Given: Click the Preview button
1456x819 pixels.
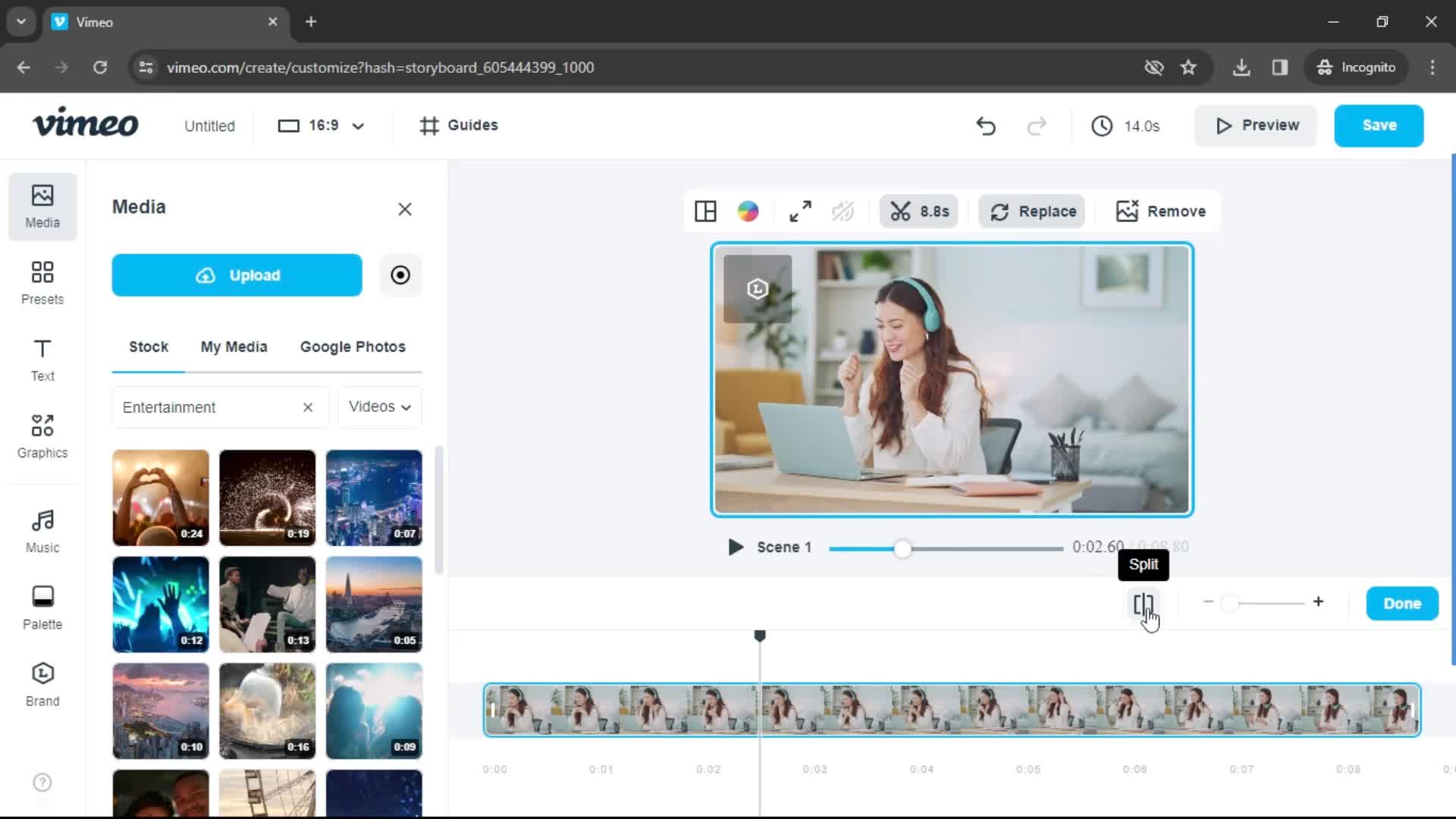Looking at the screenshot, I should point(1256,126).
